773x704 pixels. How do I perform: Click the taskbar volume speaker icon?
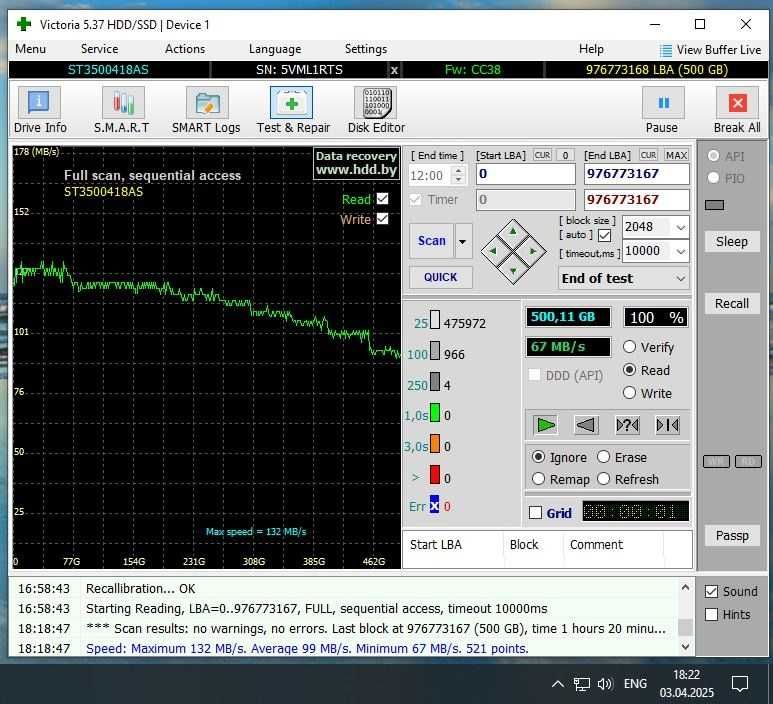604,684
